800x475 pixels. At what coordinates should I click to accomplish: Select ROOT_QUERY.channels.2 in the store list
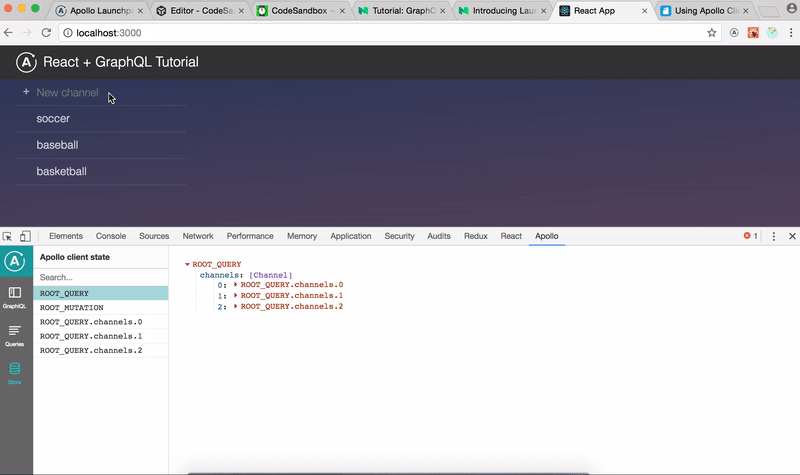(101, 351)
